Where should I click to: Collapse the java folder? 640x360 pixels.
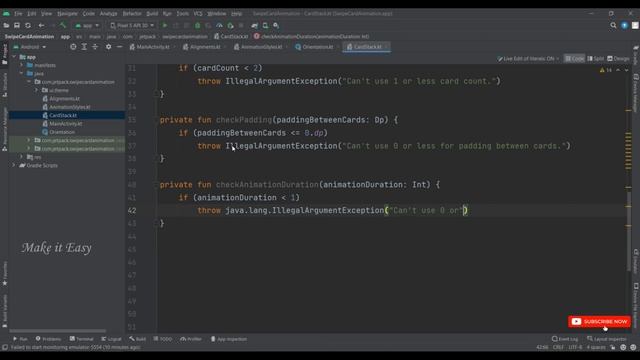coord(22,73)
